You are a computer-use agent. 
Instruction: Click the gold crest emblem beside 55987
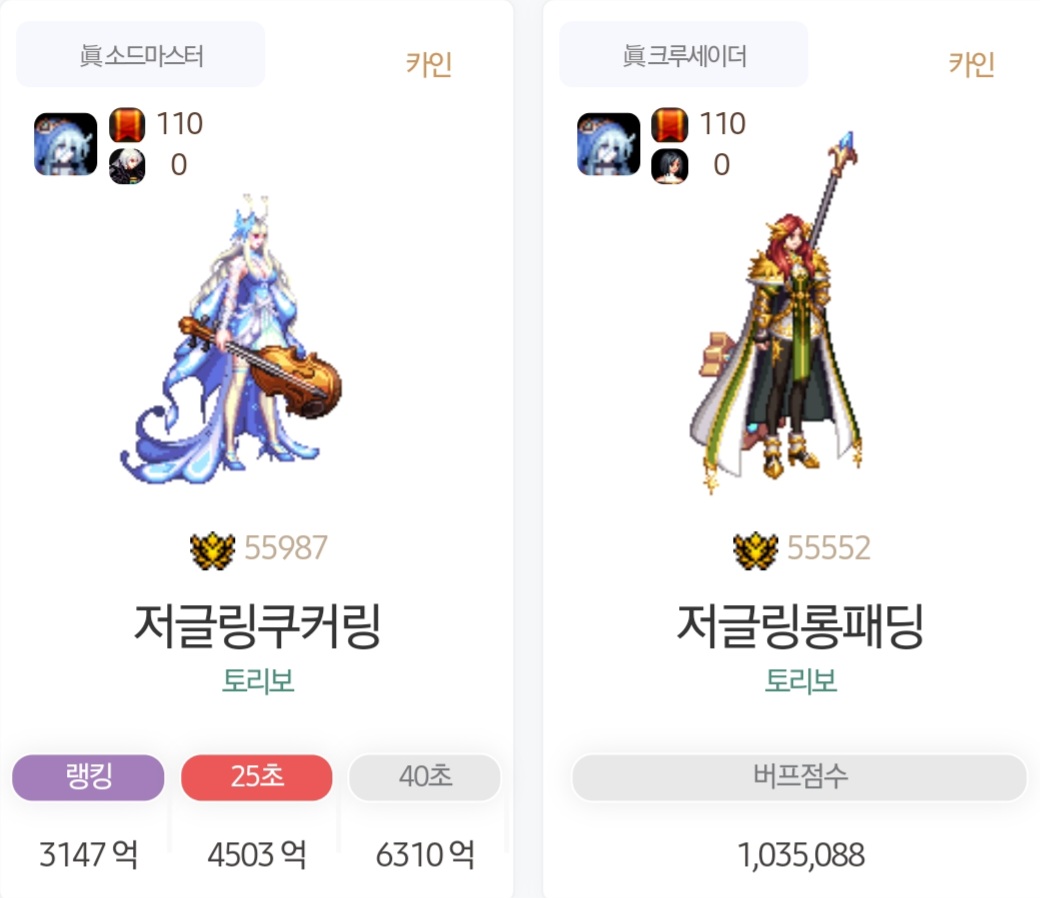(x=212, y=550)
